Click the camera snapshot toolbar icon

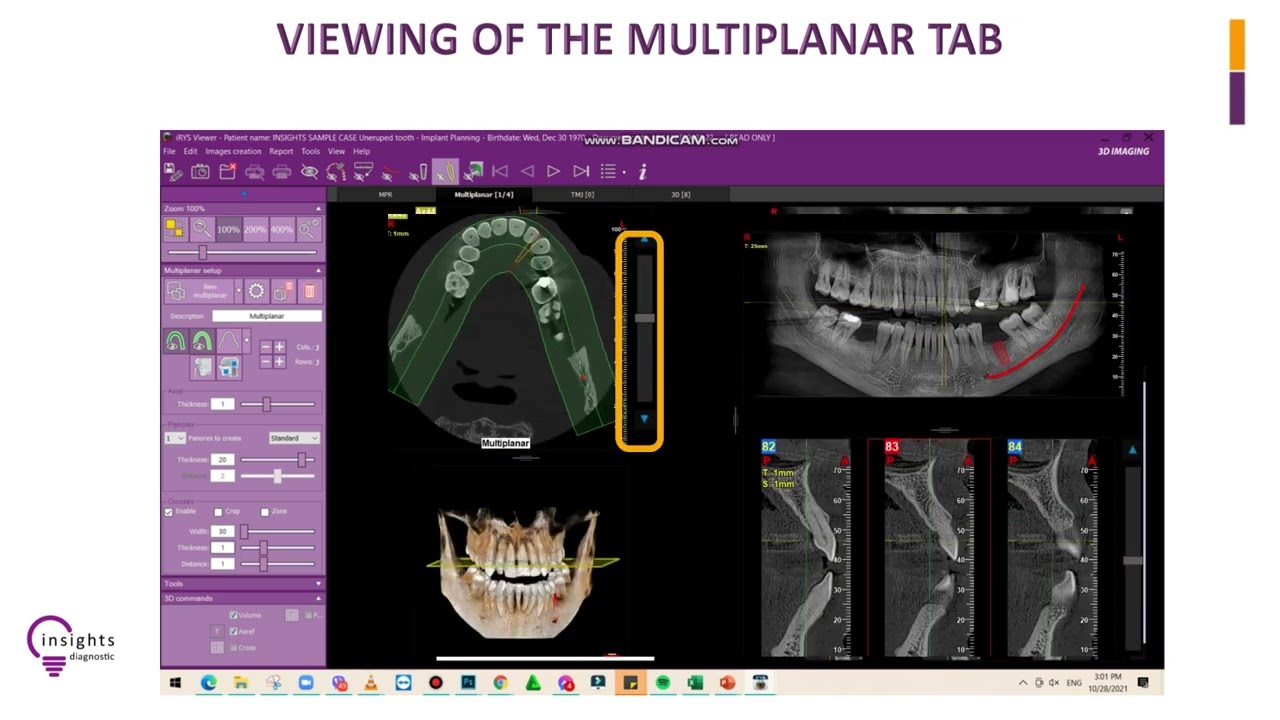pyautogui.click(x=200, y=172)
